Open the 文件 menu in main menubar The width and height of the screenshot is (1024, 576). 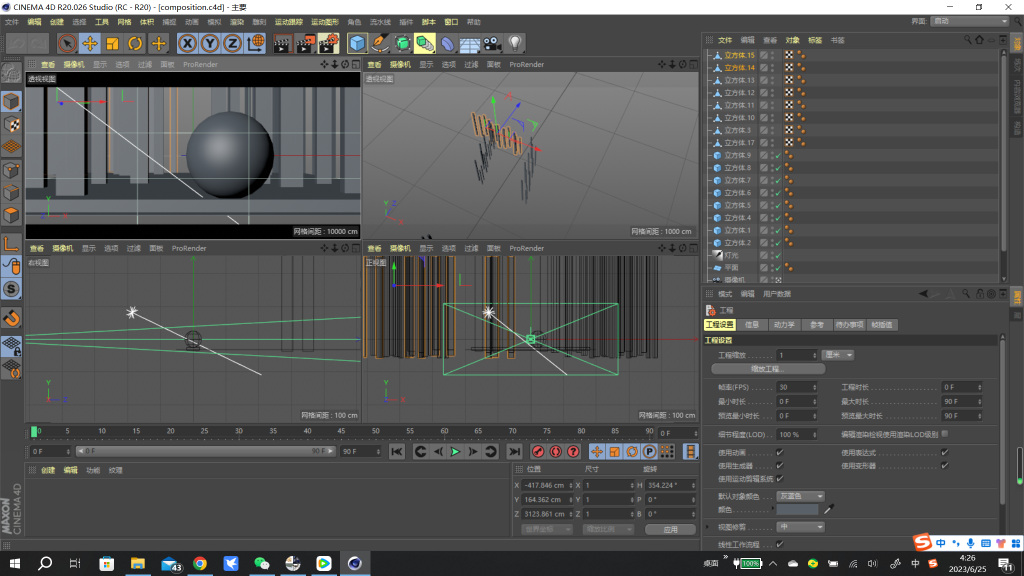(12, 22)
